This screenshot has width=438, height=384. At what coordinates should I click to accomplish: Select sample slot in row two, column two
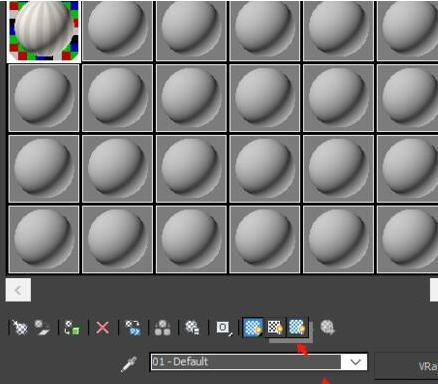(118, 98)
